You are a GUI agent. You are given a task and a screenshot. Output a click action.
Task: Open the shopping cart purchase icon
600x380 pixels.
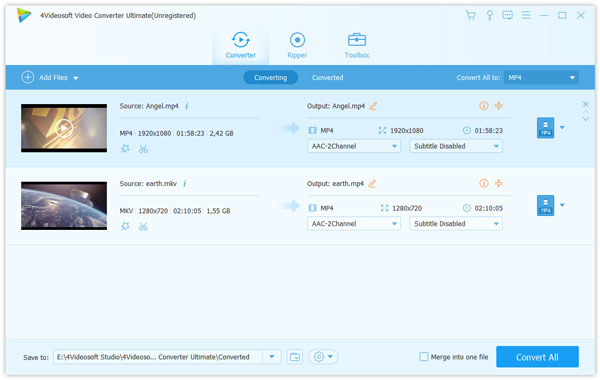pos(470,15)
